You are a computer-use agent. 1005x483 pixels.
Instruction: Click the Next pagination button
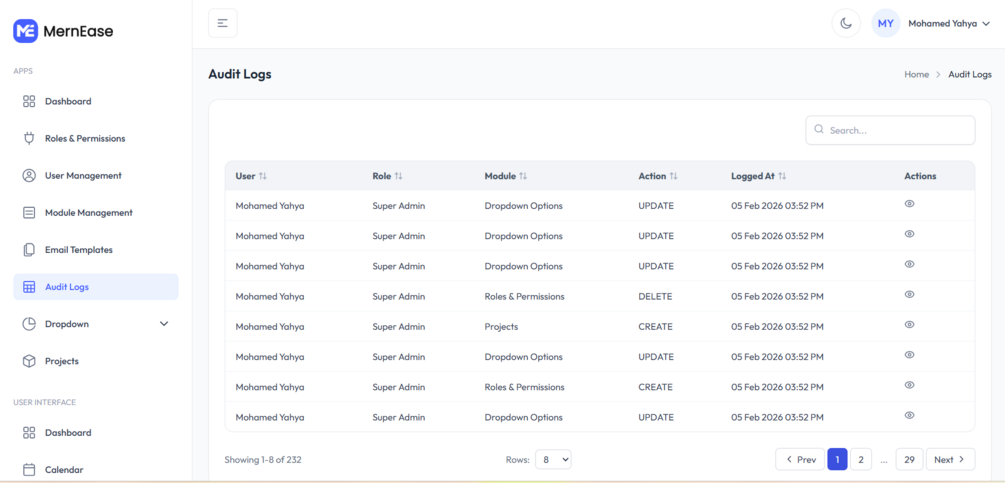(951, 459)
